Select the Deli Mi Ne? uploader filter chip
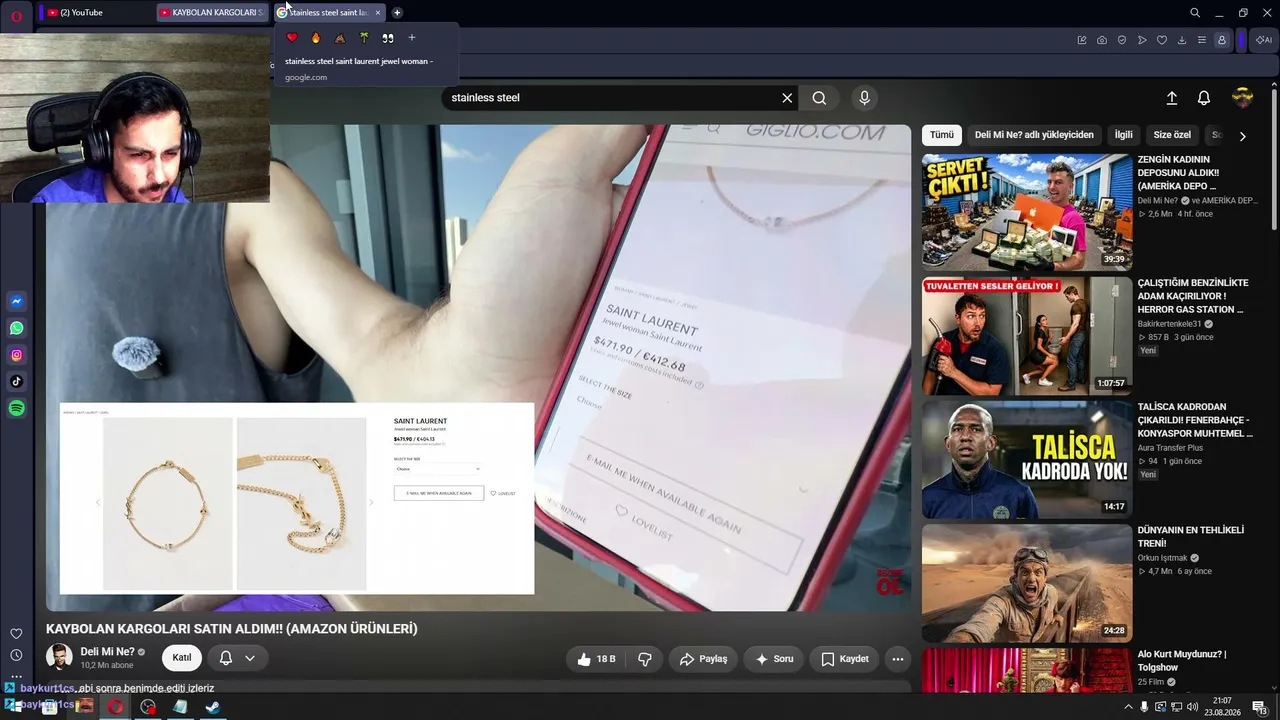 [x=1034, y=135]
